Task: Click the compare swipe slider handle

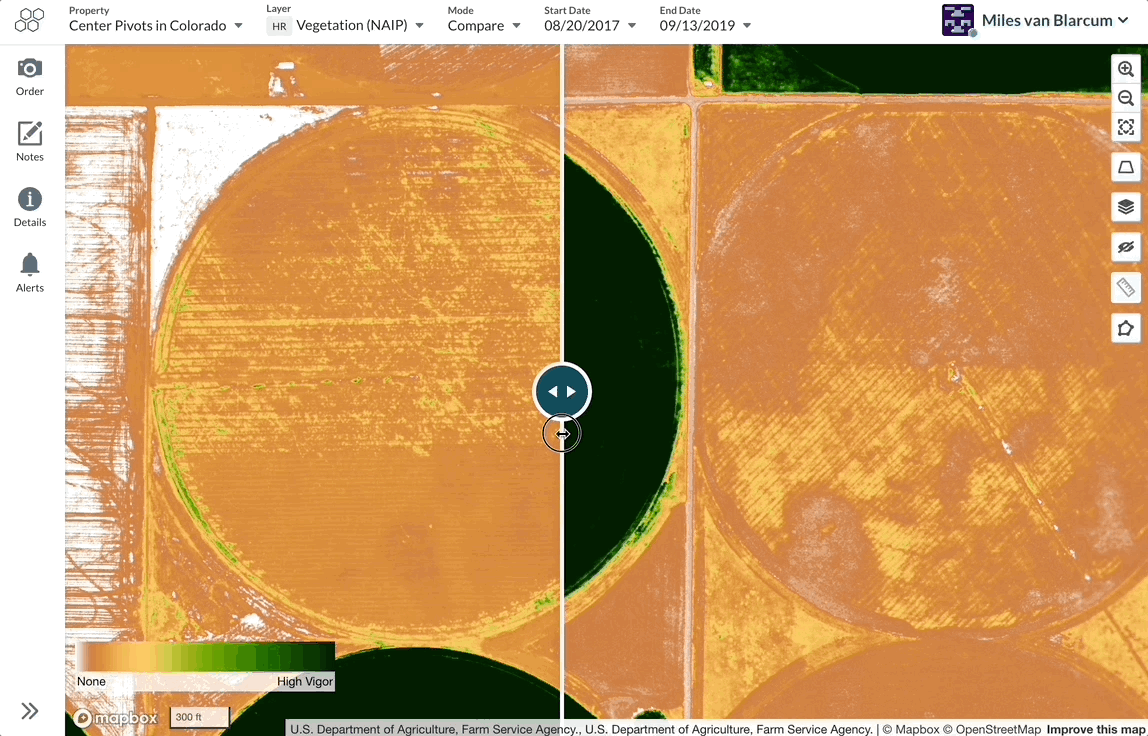Action: point(562,392)
